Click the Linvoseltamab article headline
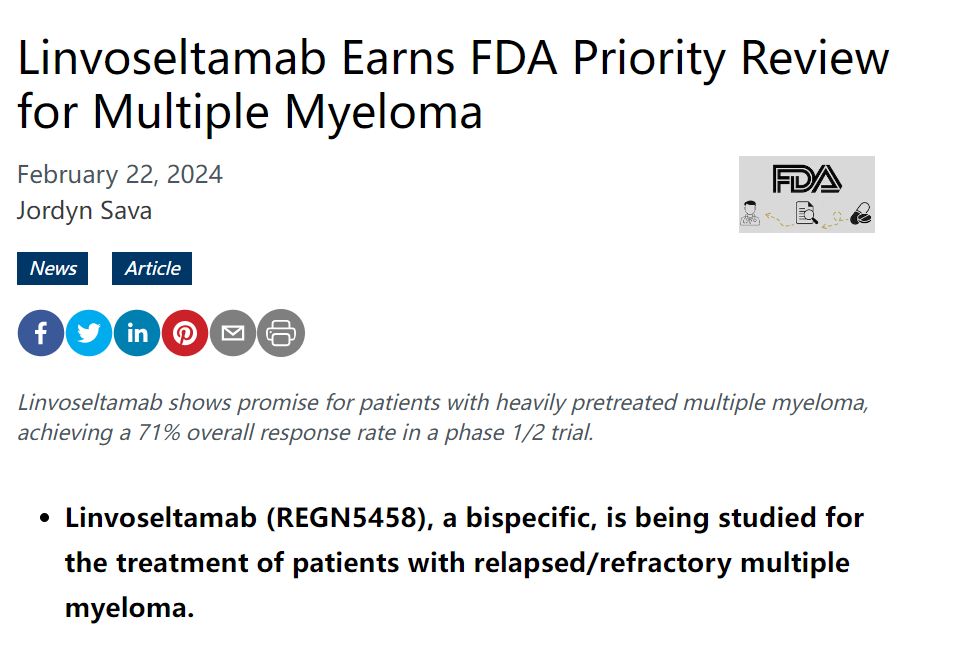This screenshot has width=957, height=645. (x=453, y=85)
